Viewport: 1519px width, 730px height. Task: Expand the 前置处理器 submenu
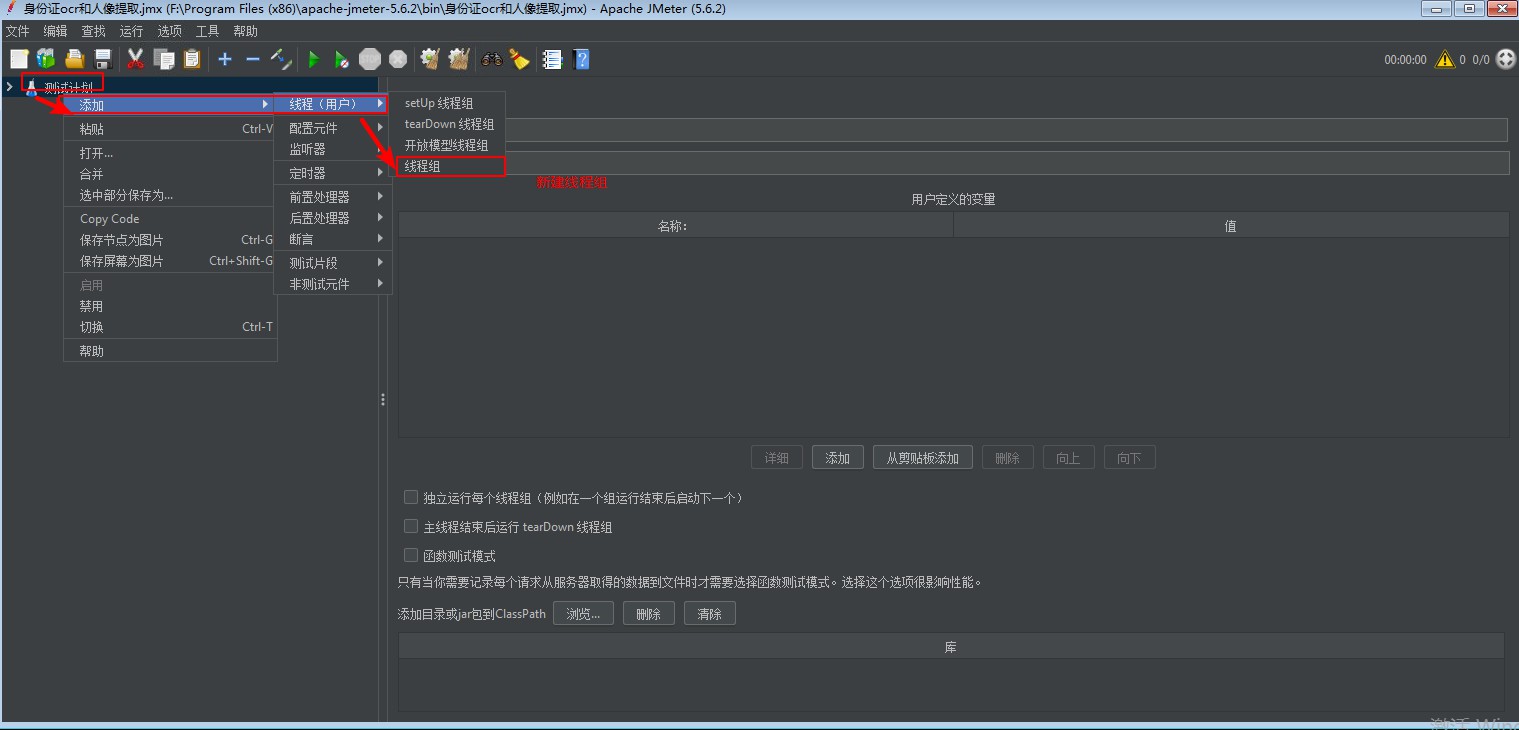(332, 197)
